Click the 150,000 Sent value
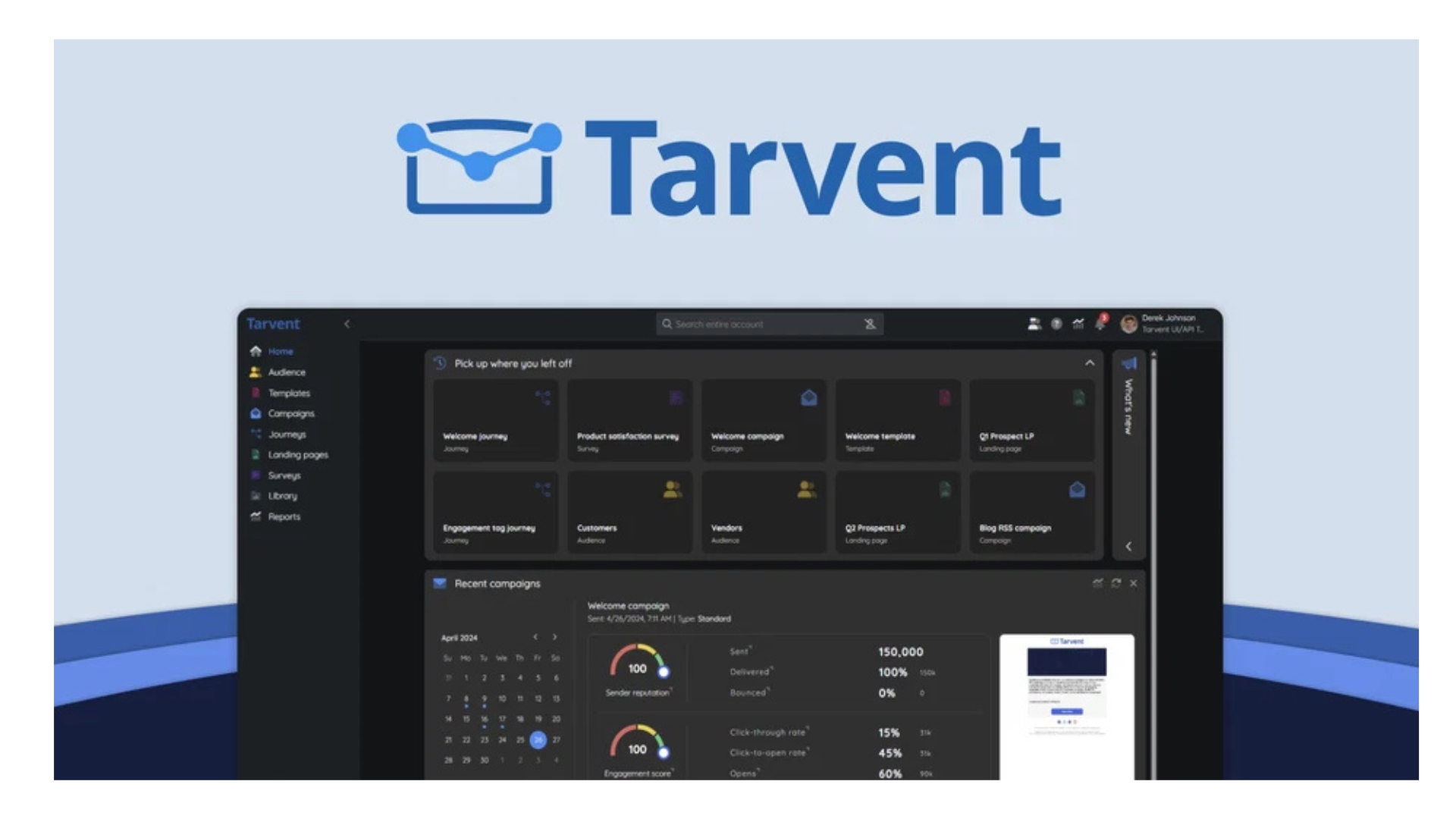Image resolution: width=1456 pixels, height=819 pixels. (x=900, y=652)
